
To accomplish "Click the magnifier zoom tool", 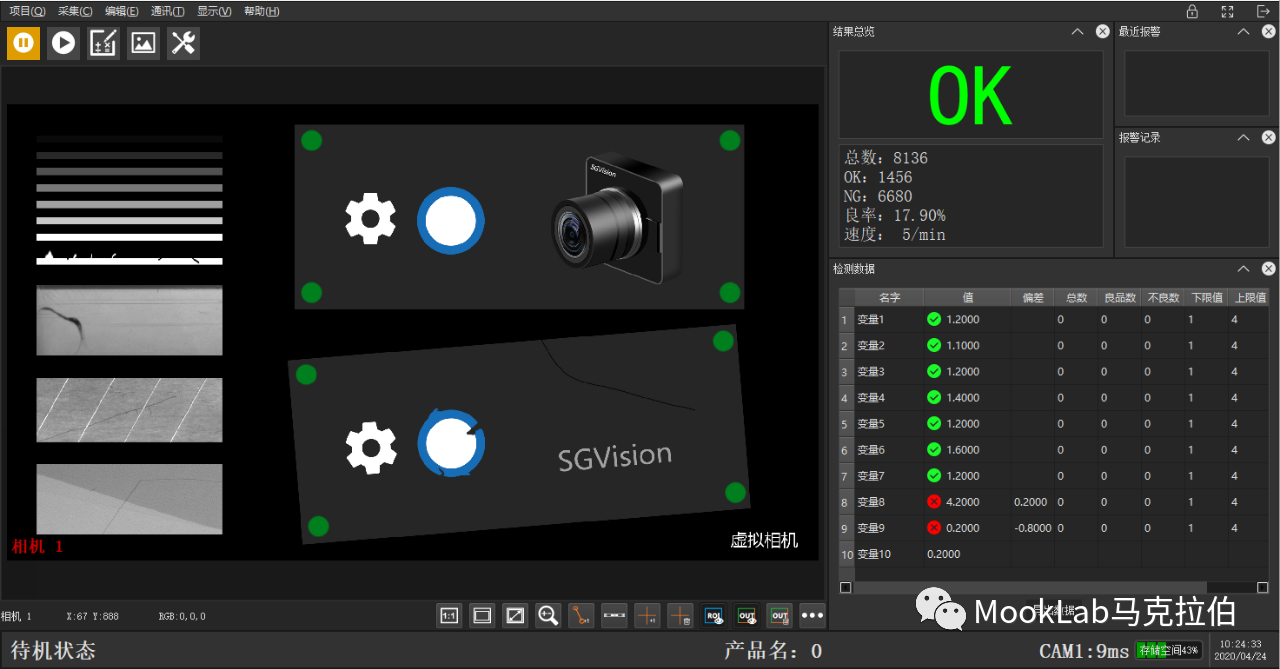I will click(547, 616).
